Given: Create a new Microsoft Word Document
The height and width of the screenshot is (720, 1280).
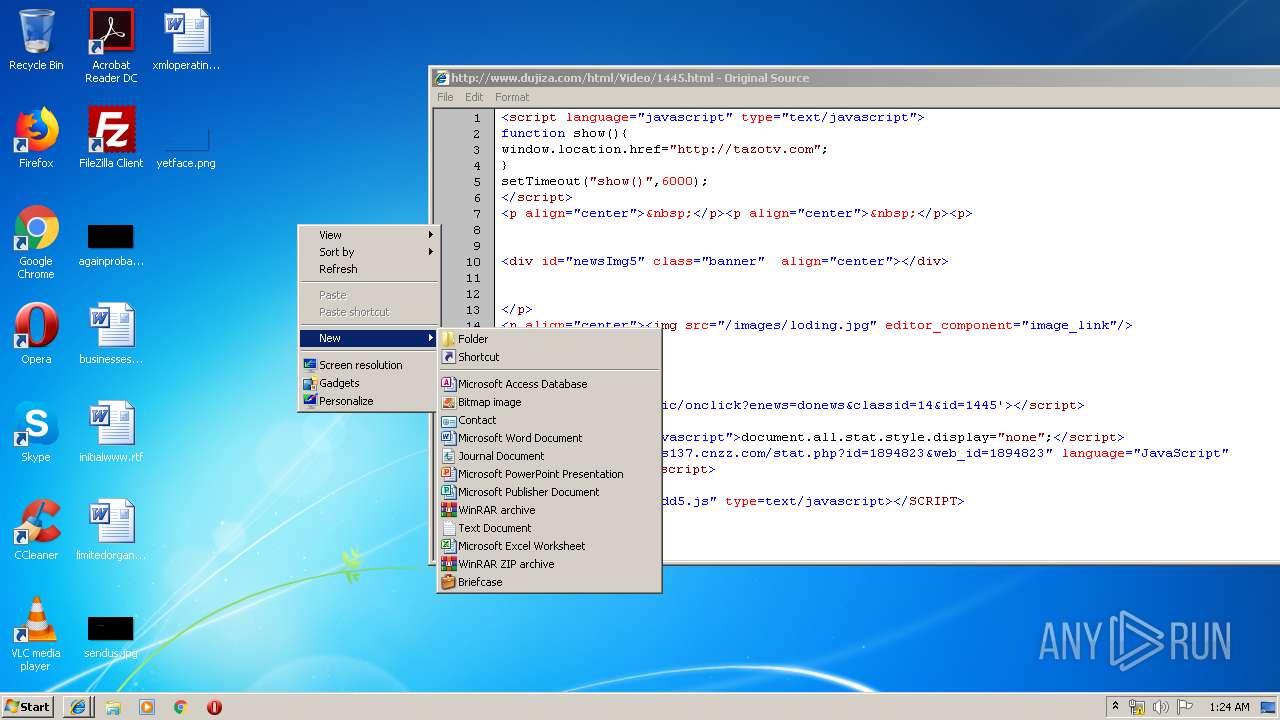Looking at the screenshot, I should coord(549,438).
